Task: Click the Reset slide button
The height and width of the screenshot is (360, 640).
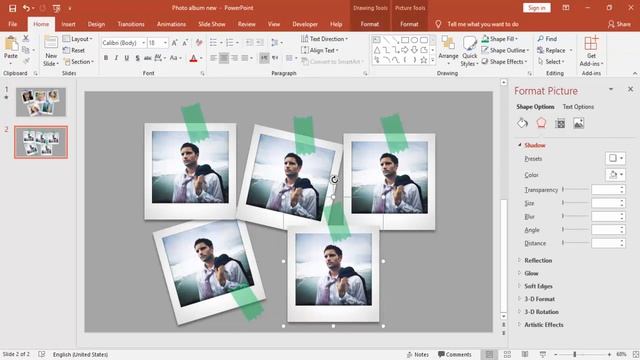Action: [x=74, y=50]
